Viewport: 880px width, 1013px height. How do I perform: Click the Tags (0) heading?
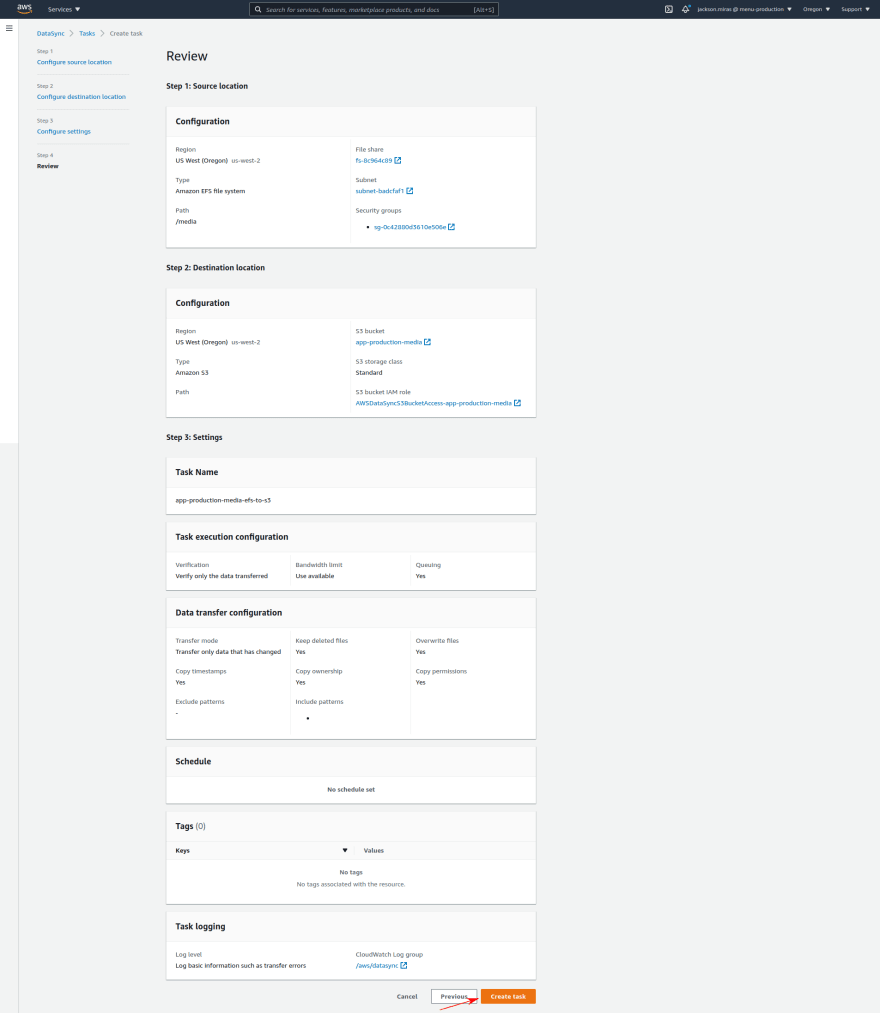[x=191, y=826]
